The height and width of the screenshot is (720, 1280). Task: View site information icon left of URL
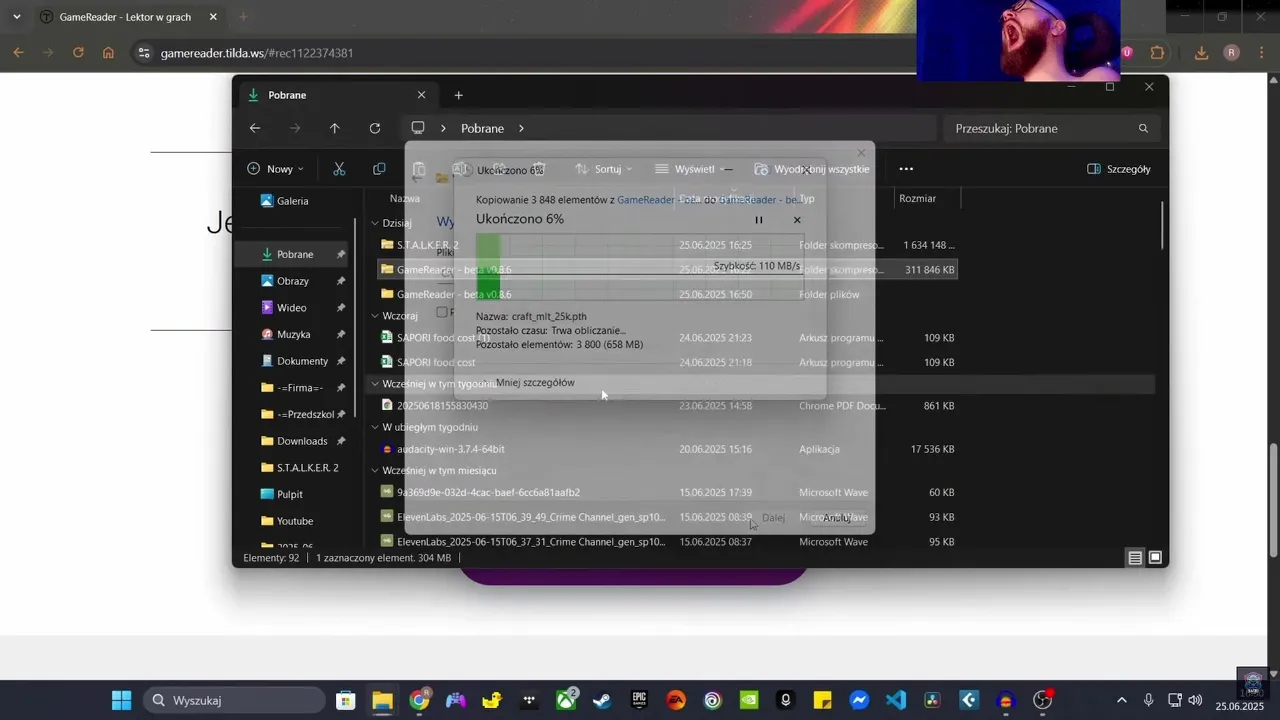[x=144, y=52]
